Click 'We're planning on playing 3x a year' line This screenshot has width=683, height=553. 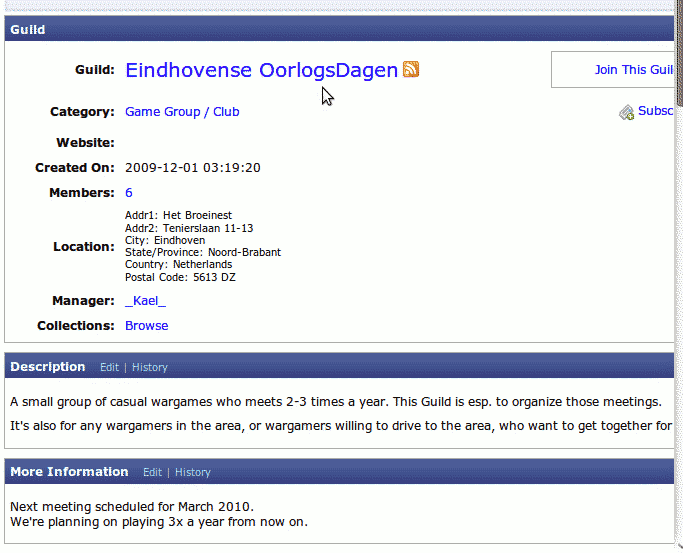(159, 522)
